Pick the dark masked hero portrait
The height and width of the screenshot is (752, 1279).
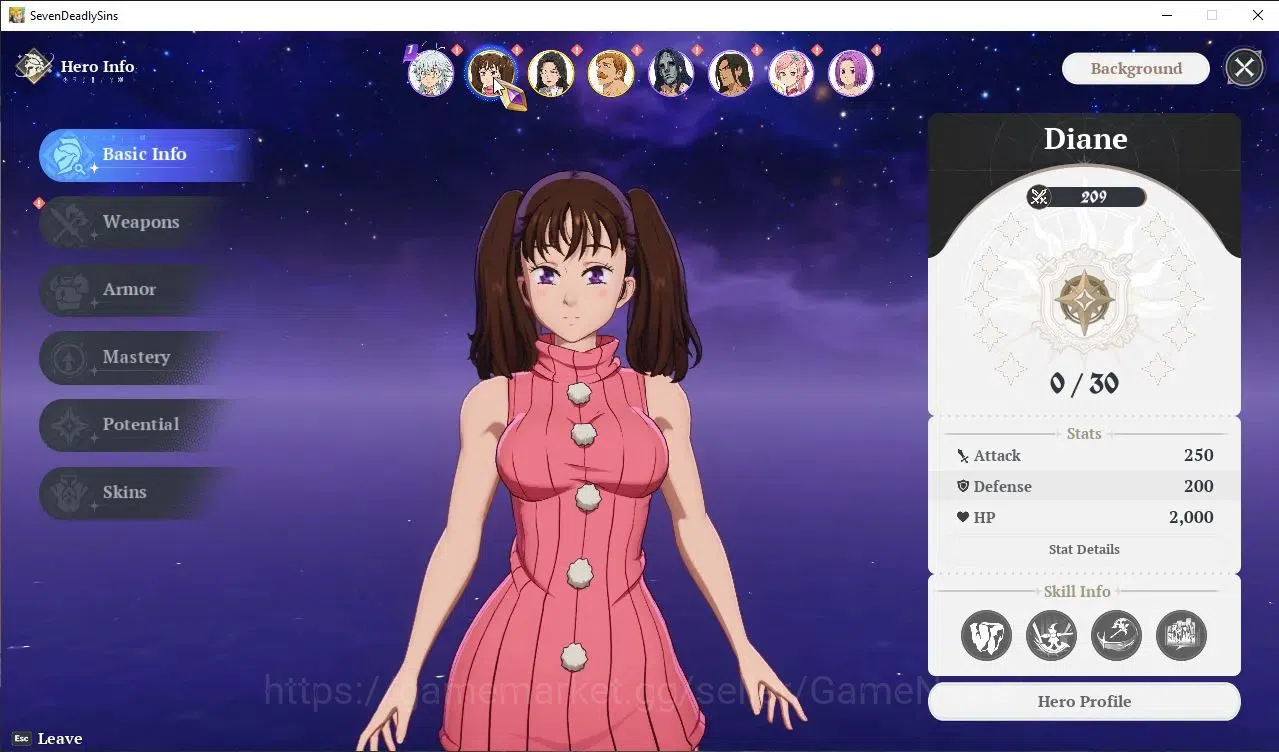671,73
